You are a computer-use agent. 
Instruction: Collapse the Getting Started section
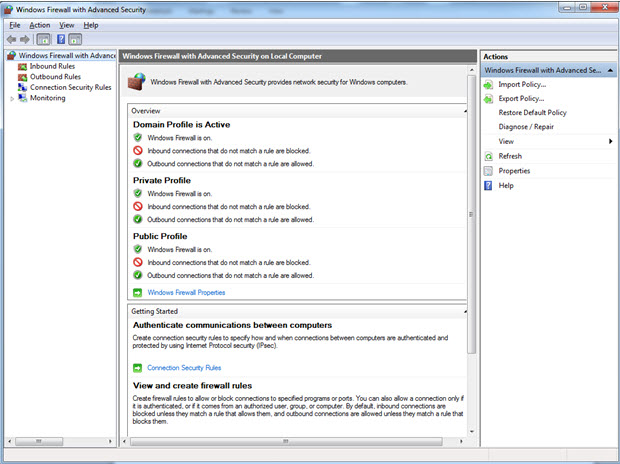[x=465, y=312]
